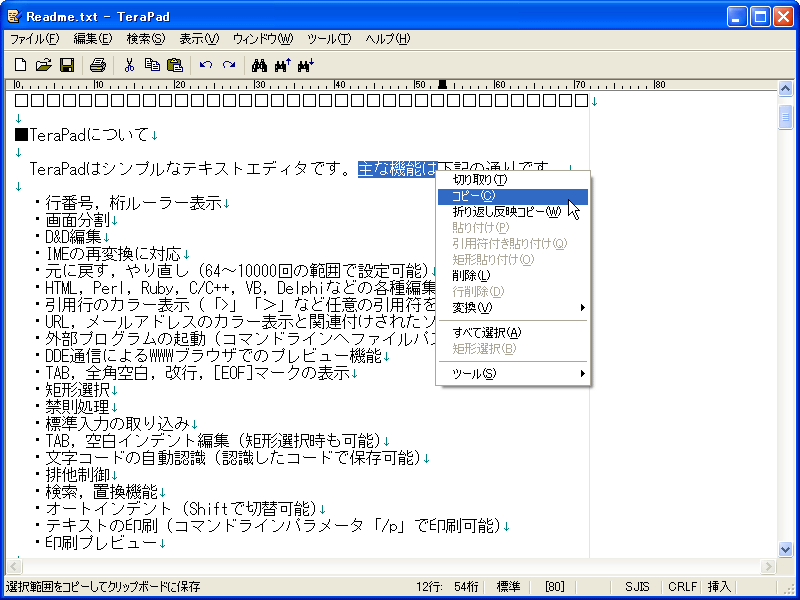Click the TeraPad app icon in the title bar
The image size is (800, 600).
coord(14,17)
